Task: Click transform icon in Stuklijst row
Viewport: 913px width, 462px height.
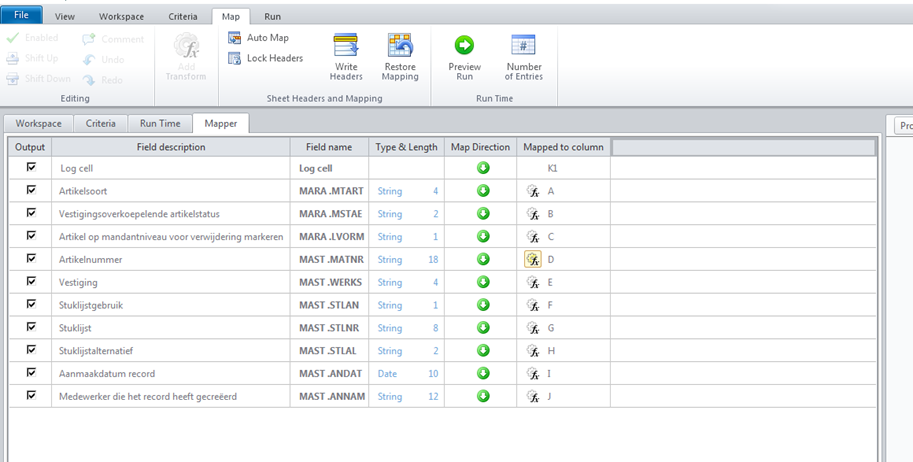Action: point(533,328)
